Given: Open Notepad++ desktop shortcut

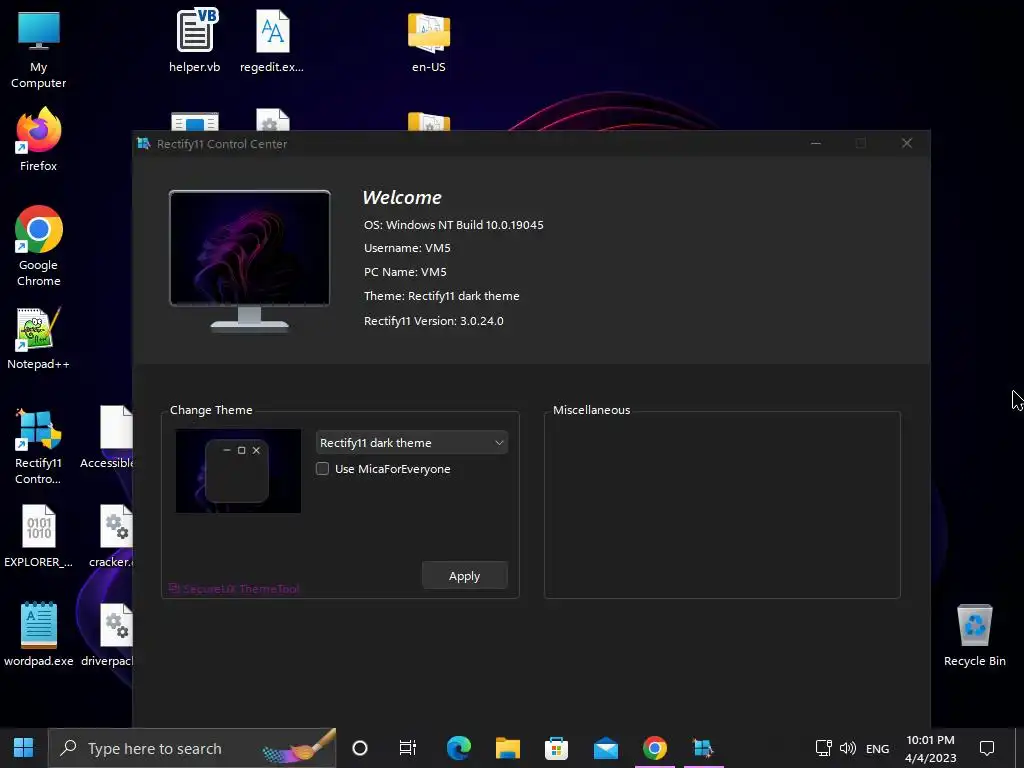Looking at the screenshot, I should click(x=38, y=338).
